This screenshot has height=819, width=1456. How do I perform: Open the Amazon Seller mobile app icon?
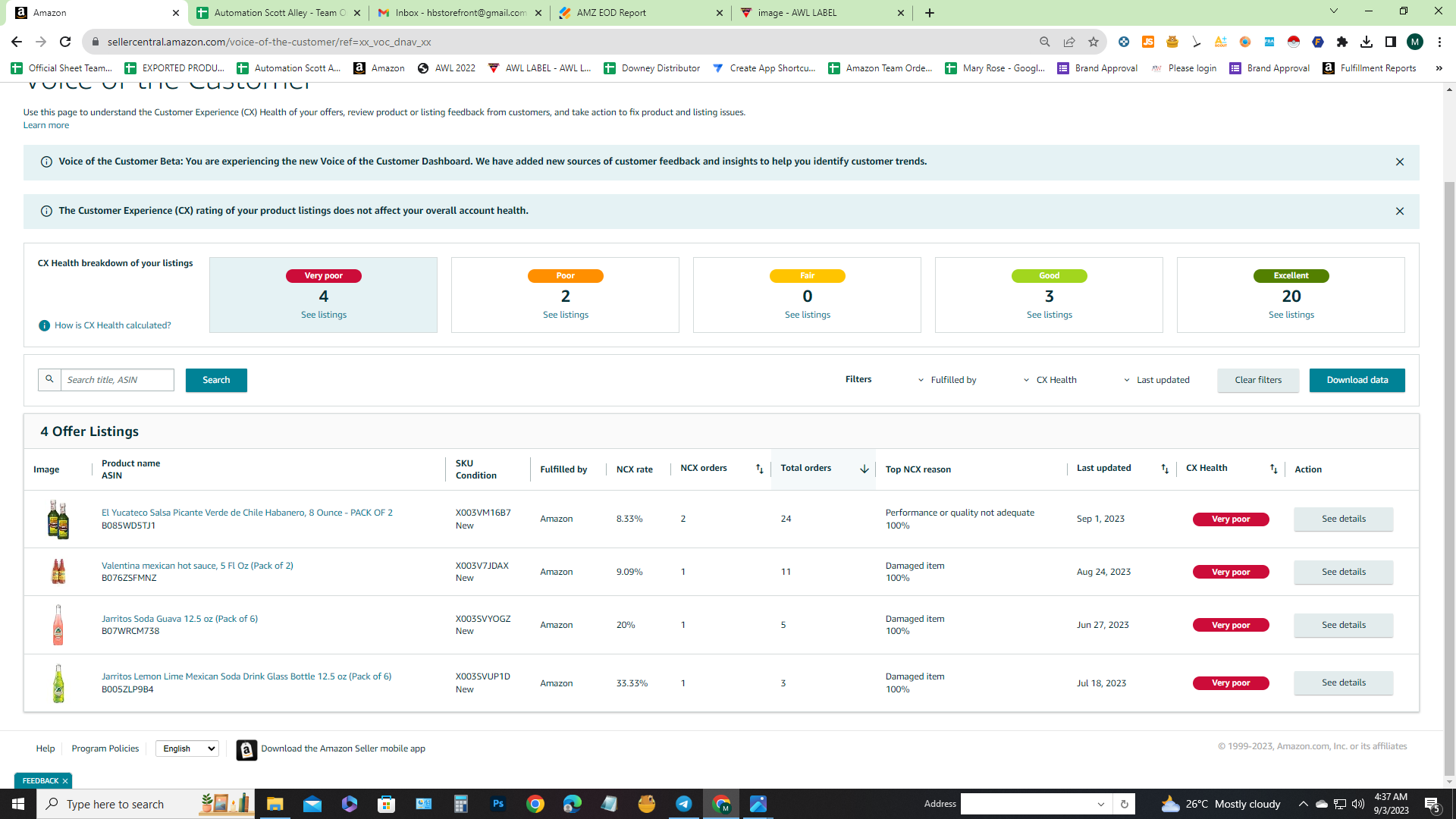pyautogui.click(x=246, y=749)
